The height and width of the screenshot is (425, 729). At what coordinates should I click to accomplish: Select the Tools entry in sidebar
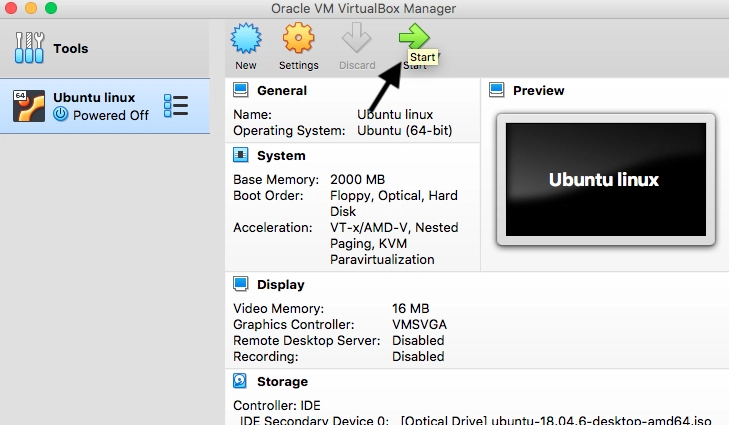[70, 48]
